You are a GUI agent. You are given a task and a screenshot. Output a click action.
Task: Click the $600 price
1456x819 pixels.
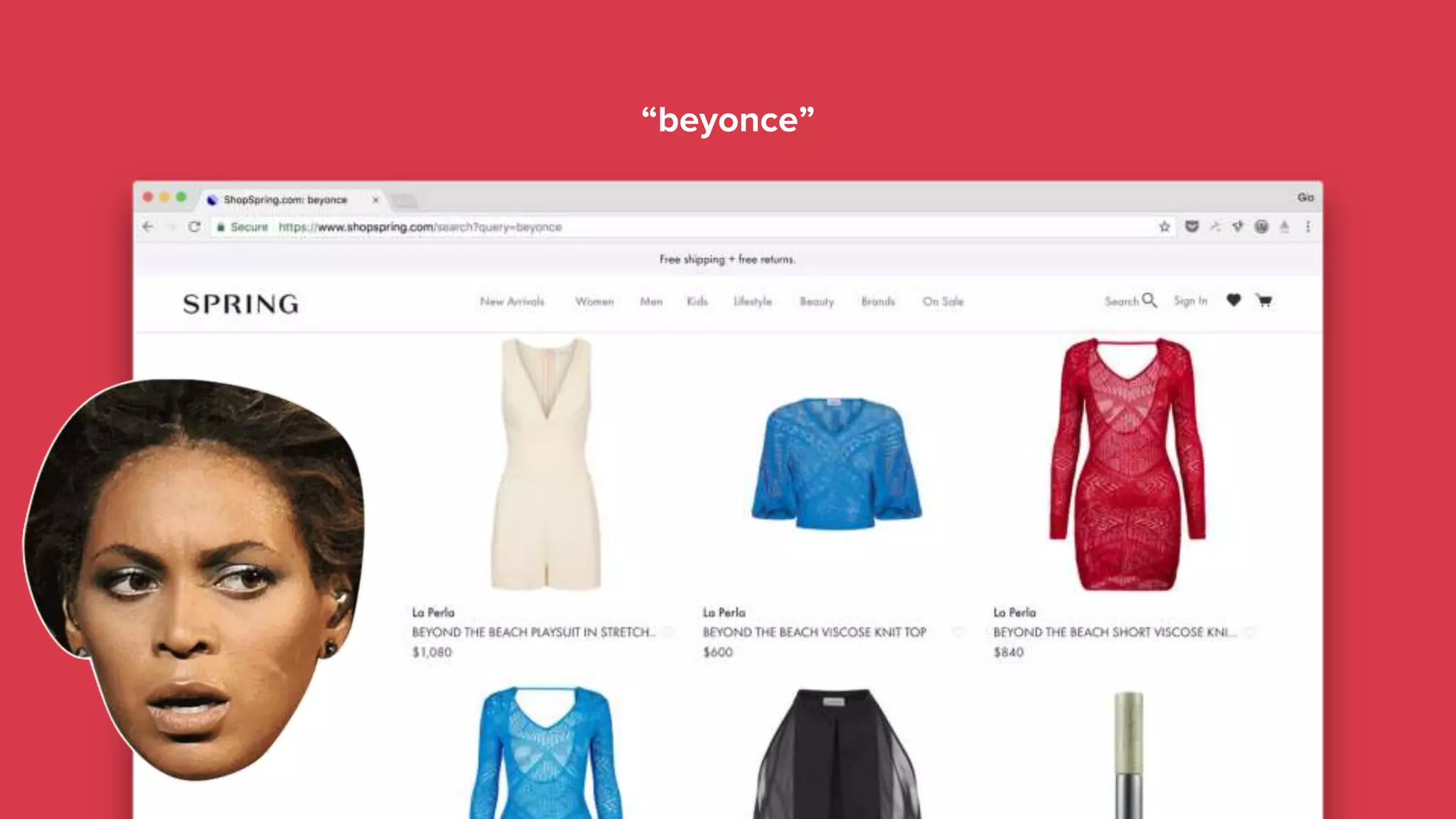717,652
